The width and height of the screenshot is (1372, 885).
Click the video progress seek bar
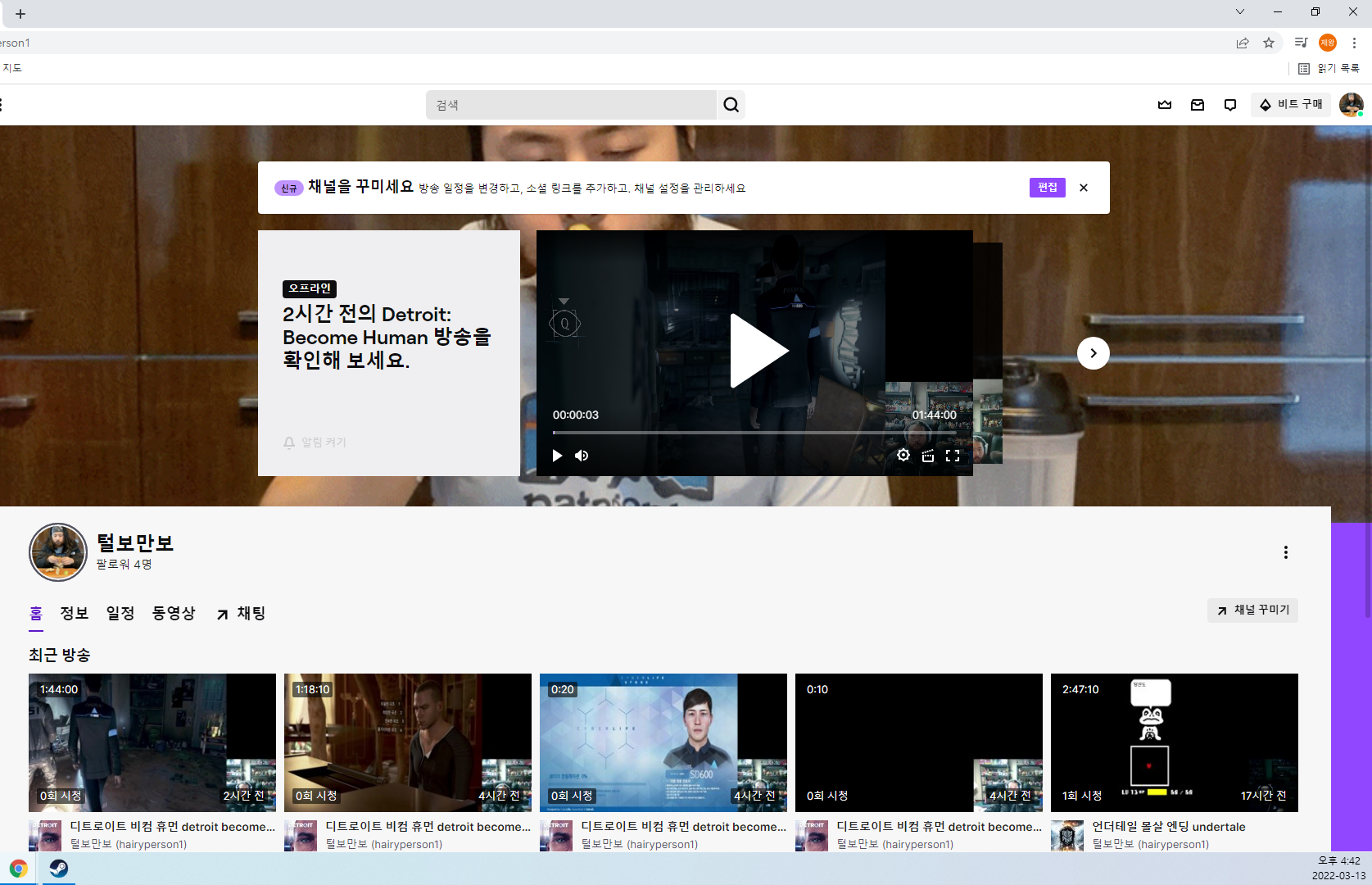(754, 433)
